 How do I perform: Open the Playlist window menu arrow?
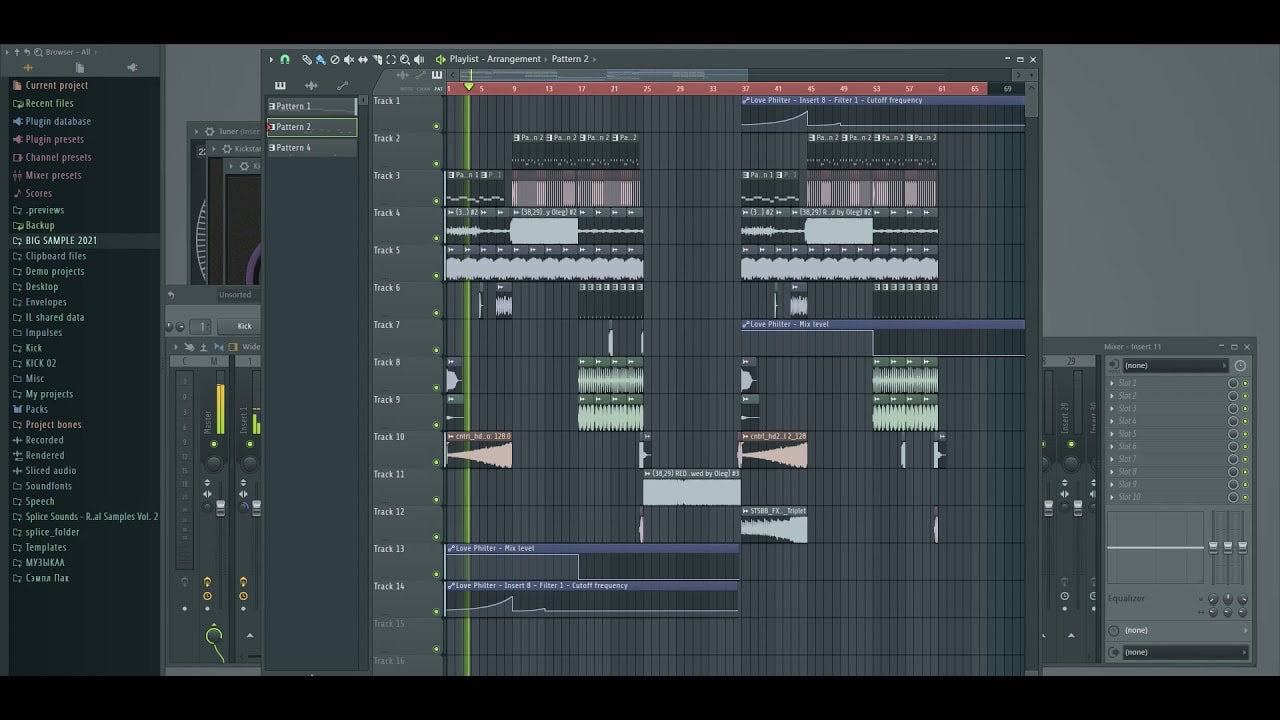point(271,59)
